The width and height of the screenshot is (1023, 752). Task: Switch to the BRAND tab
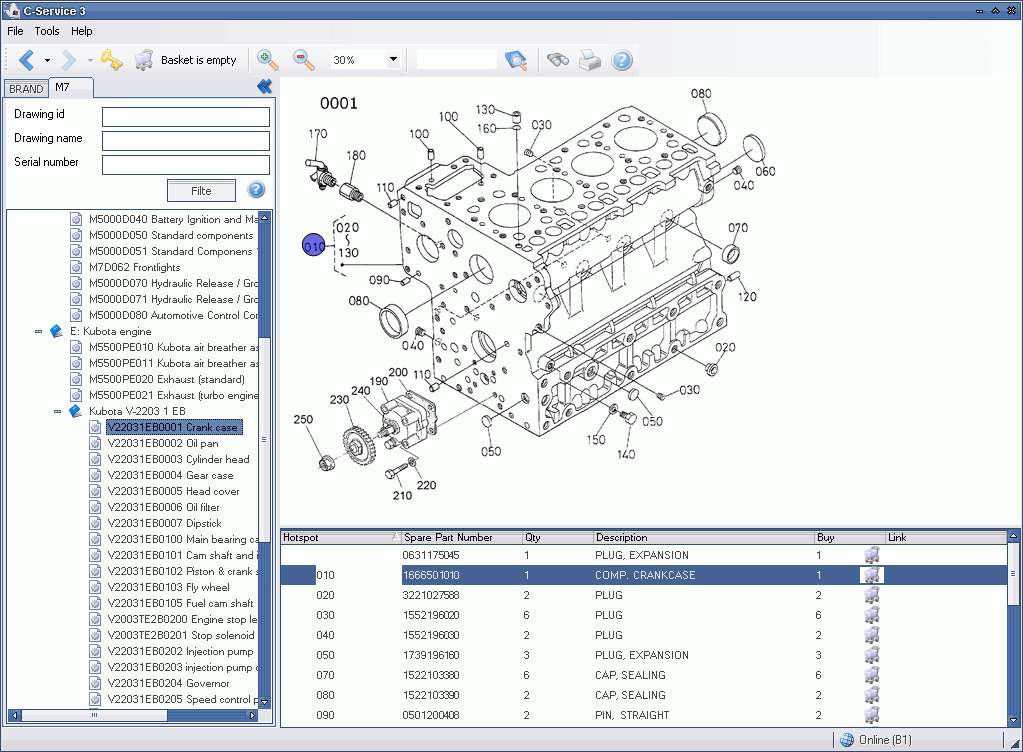(x=26, y=89)
